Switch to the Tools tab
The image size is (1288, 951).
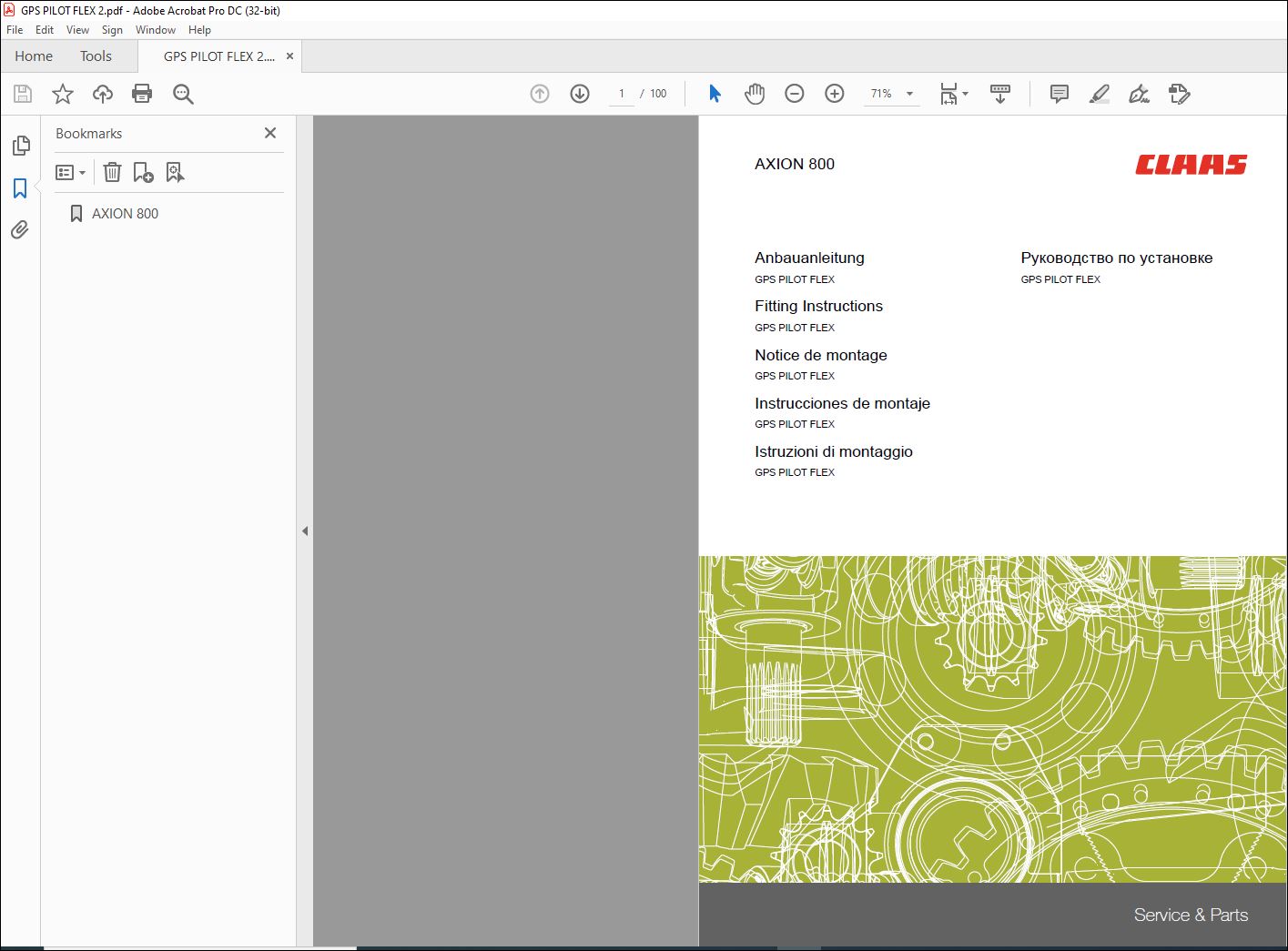(x=96, y=56)
